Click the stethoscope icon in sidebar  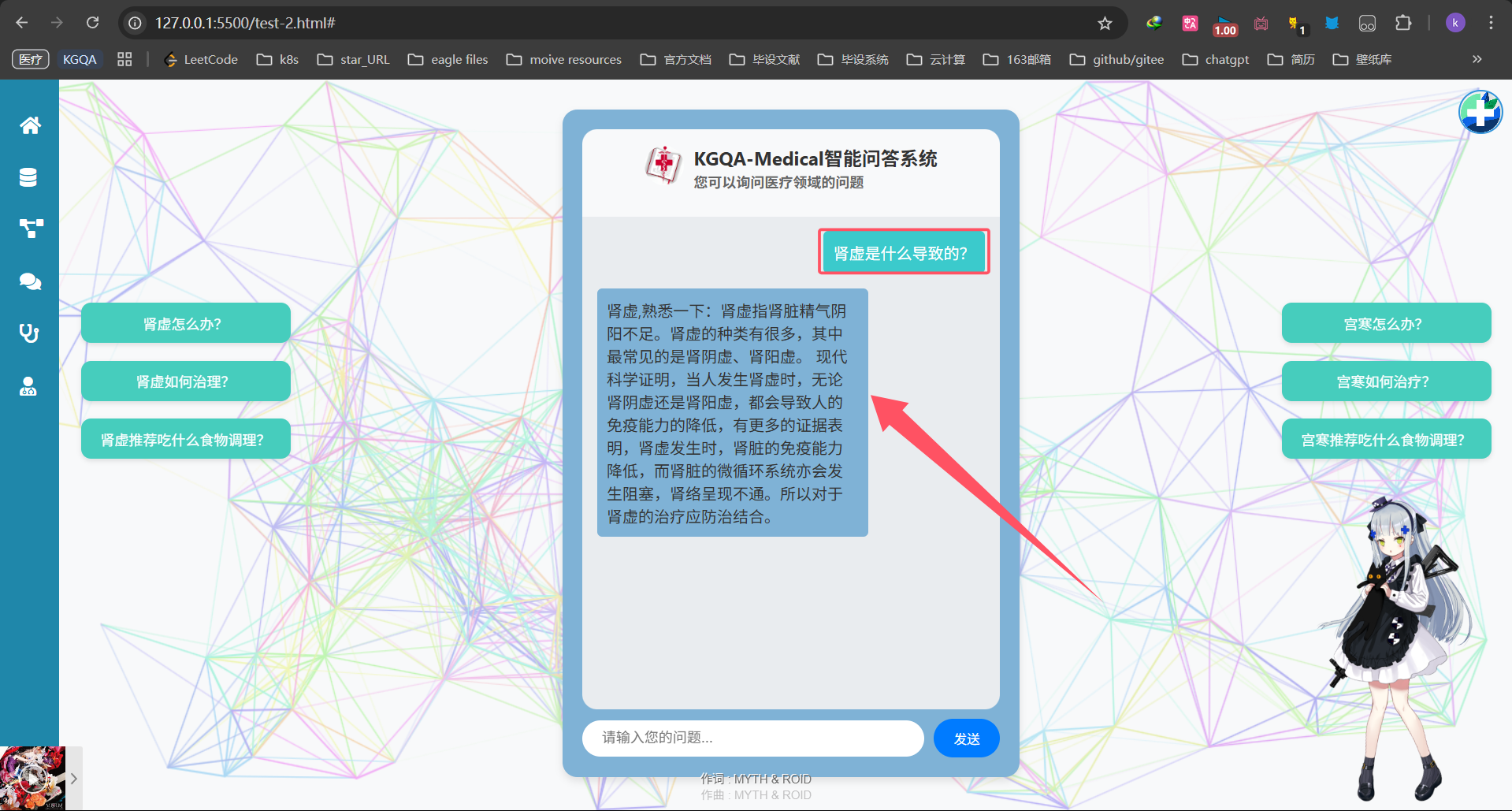29,333
